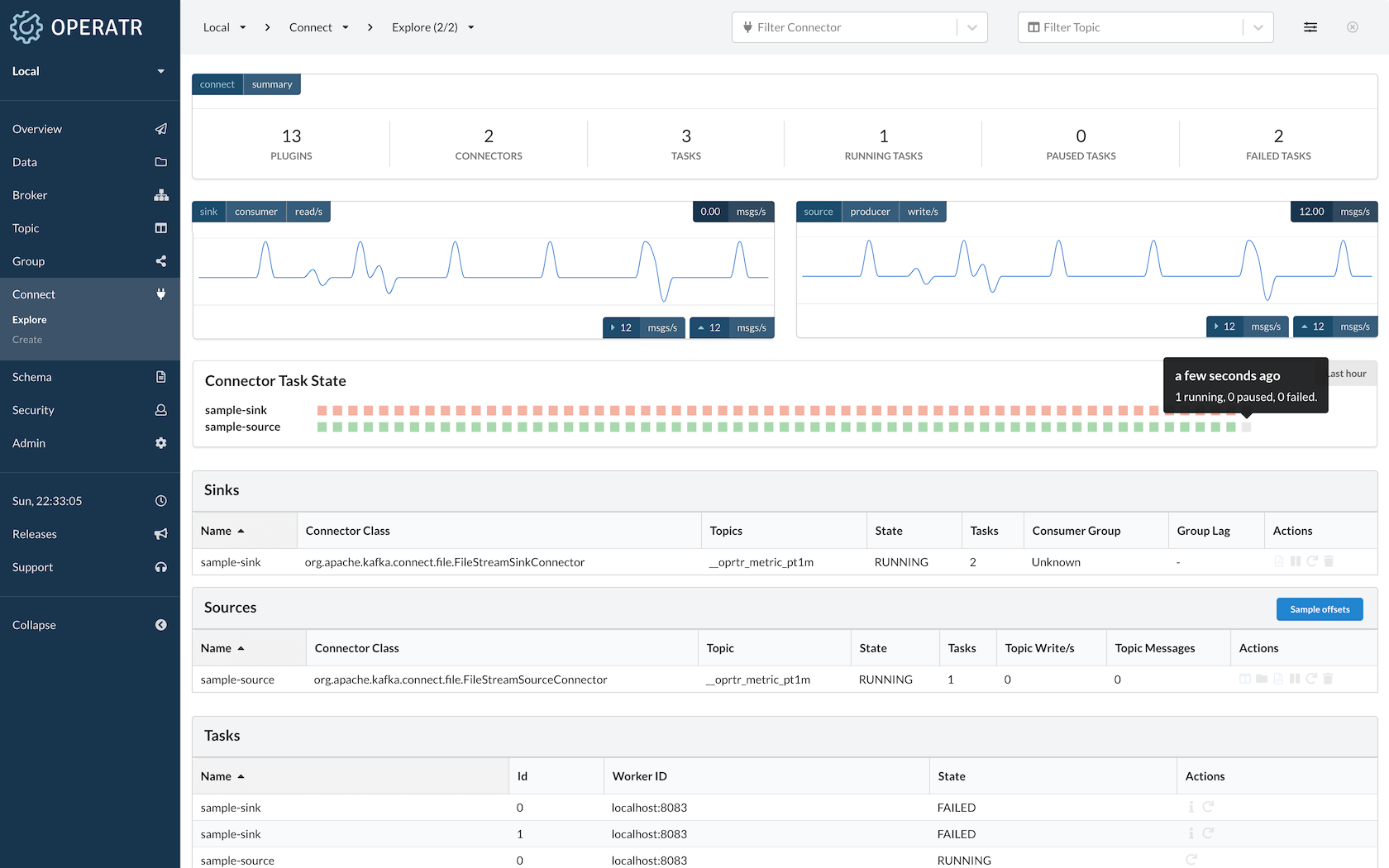Delete the sample-source connector

1329,679
